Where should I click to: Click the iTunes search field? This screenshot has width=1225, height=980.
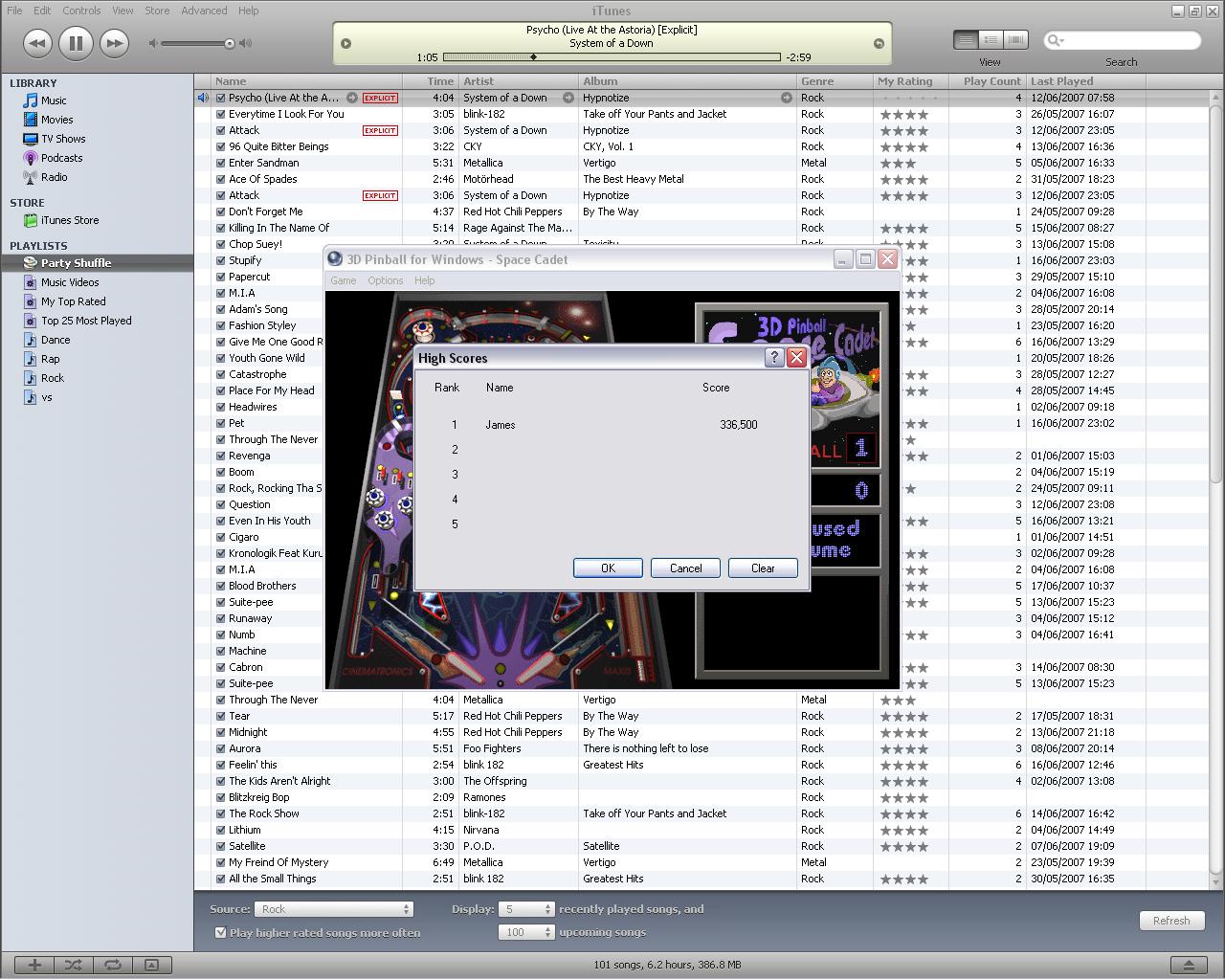click(x=1122, y=40)
